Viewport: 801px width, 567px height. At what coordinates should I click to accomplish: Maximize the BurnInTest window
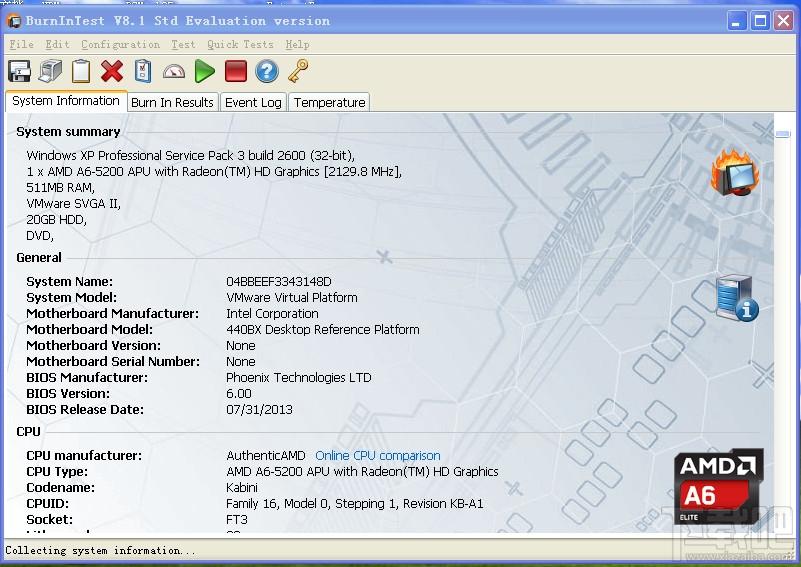click(760, 21)
